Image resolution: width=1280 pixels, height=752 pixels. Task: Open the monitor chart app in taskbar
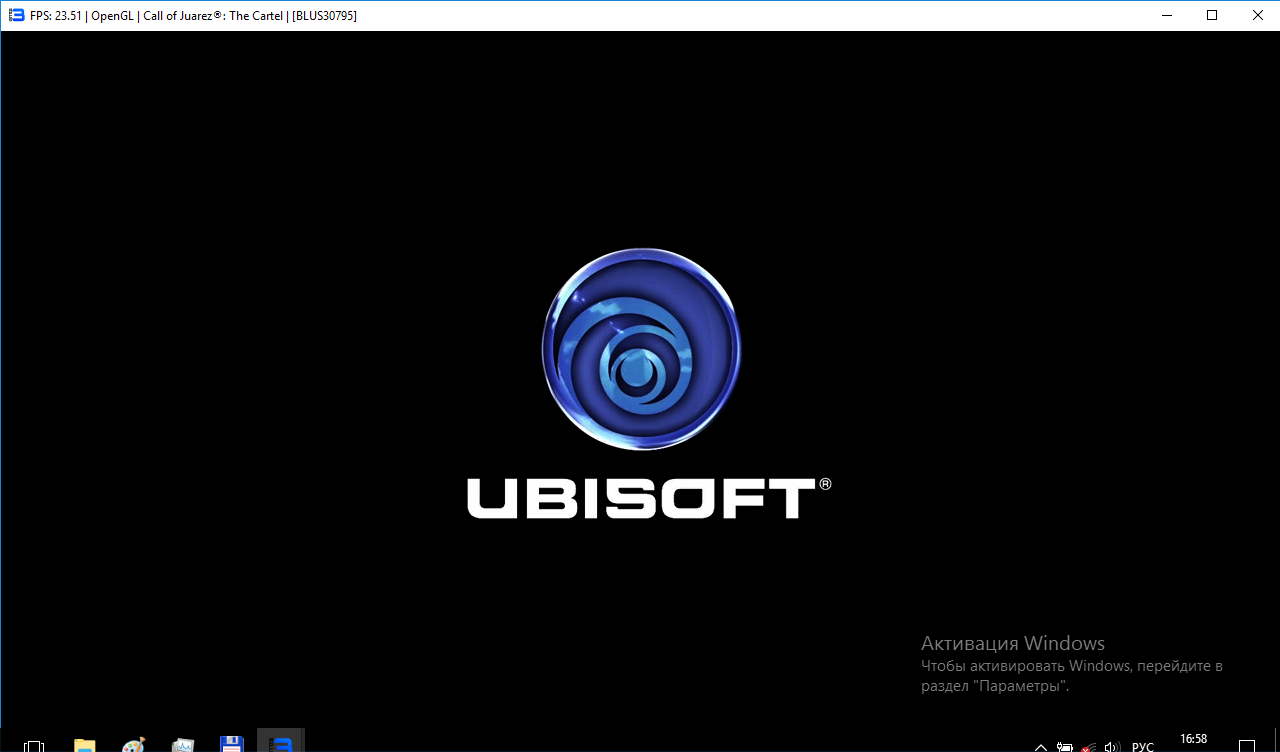[x=182, y=745]
